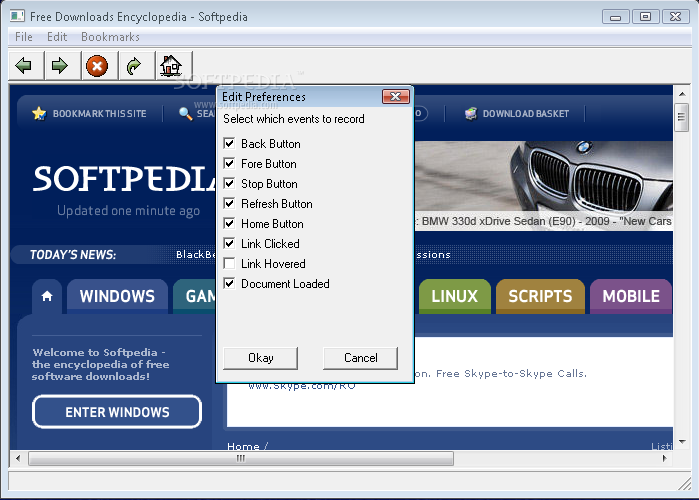Click the red Stop toolbar icon
The image size is (699, 500).
coord(97,66)
